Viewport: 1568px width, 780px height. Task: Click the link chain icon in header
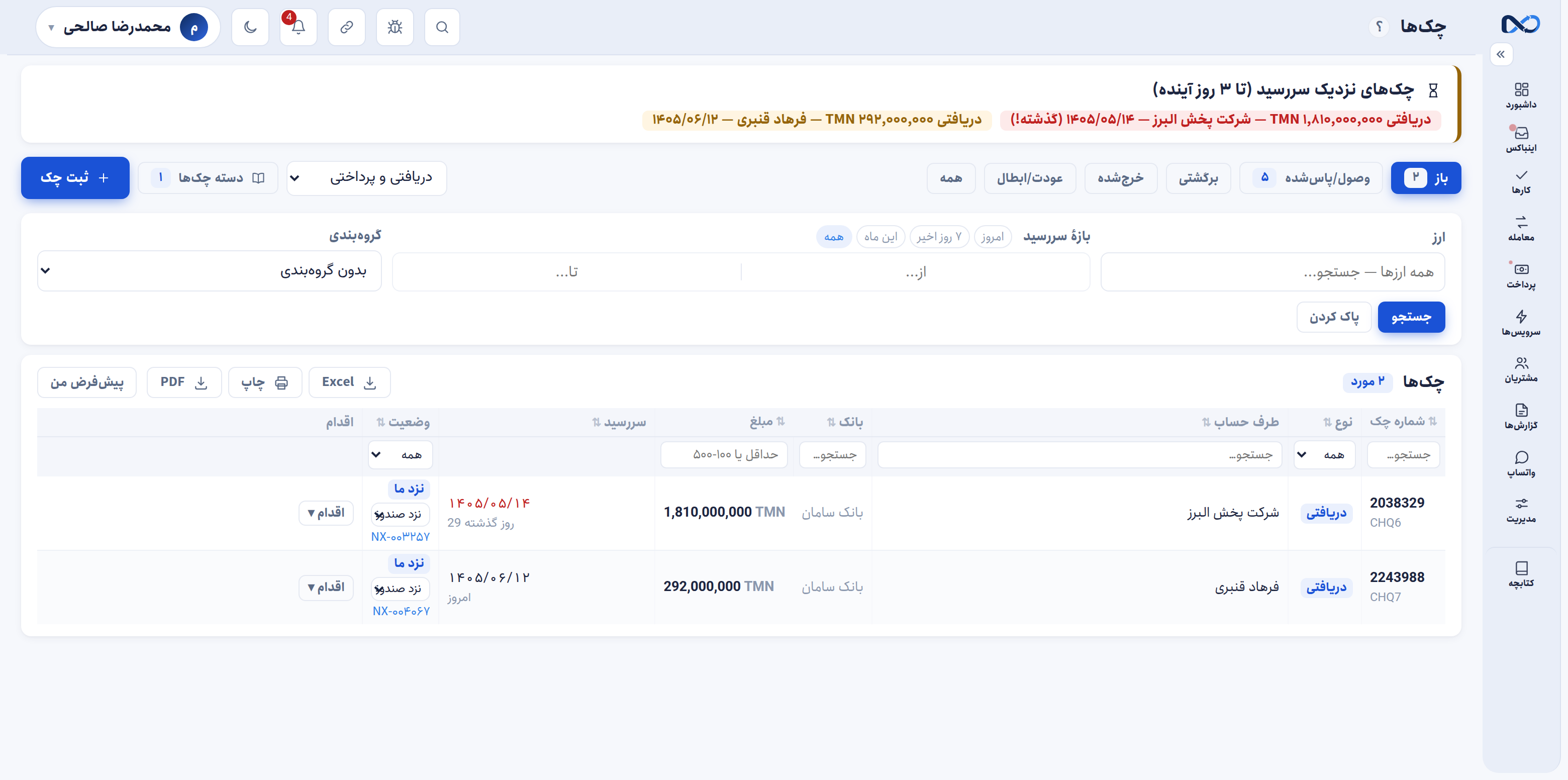click(346, 27)
